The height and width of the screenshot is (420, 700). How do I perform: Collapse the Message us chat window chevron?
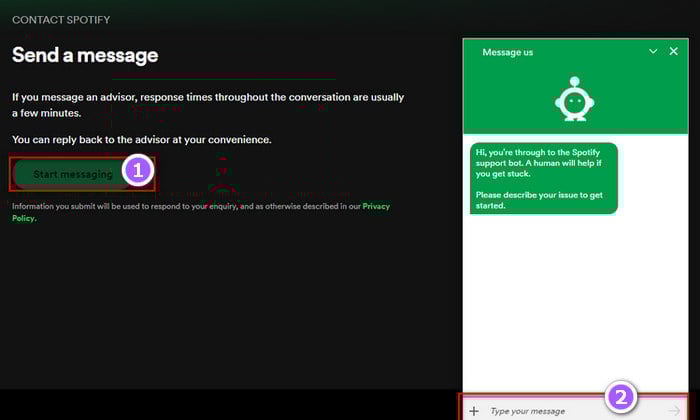pyautogui.click(x=653, y=52)
